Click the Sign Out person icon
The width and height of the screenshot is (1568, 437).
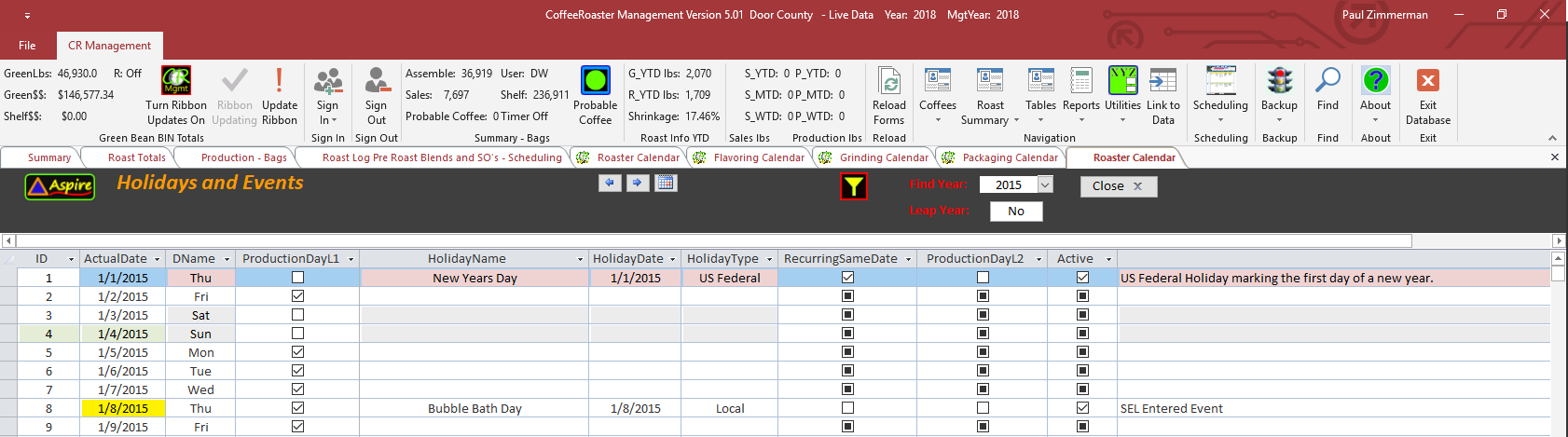(x=377, y=81)
